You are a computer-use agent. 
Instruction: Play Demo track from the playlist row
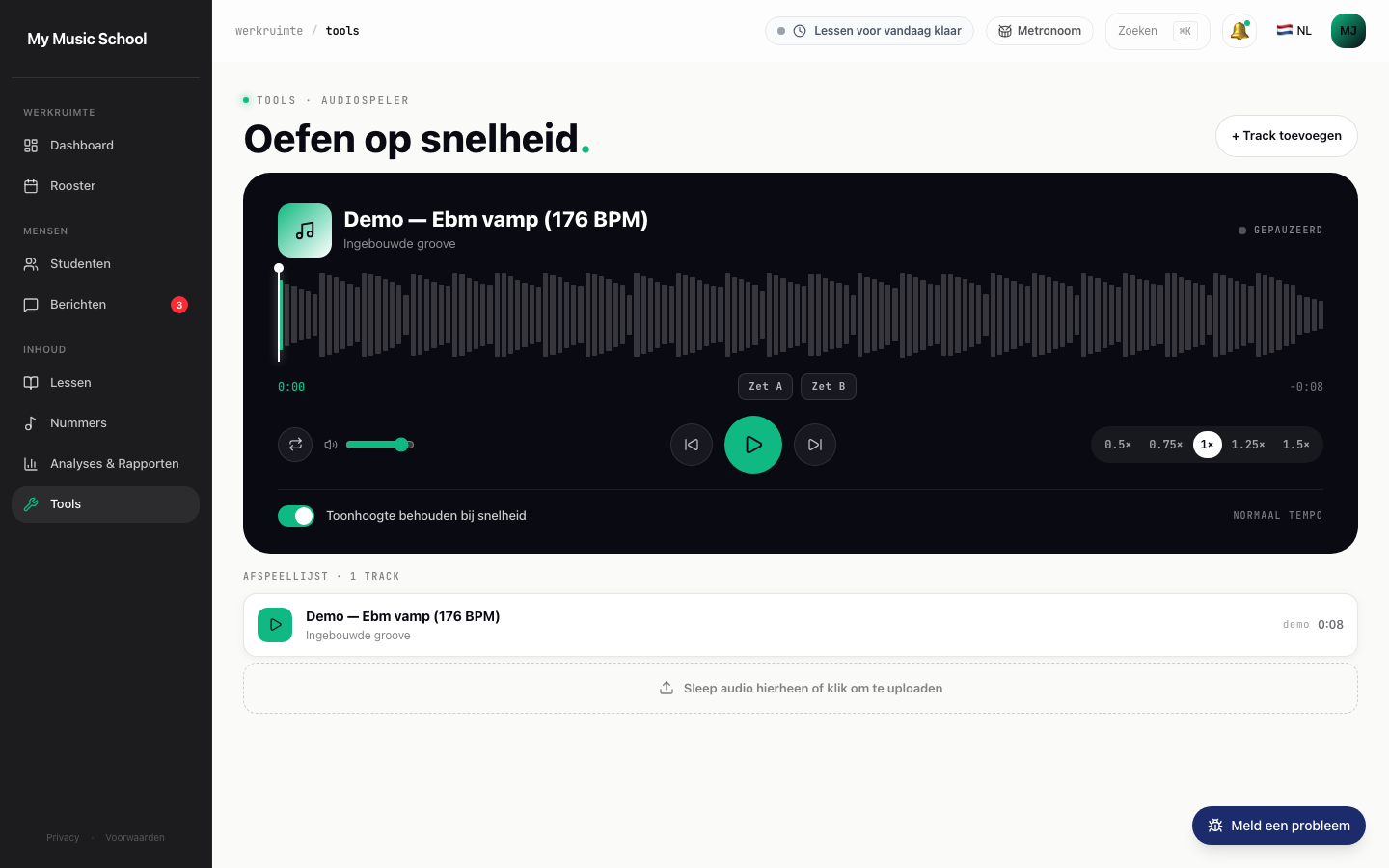(x=275, y=625)
